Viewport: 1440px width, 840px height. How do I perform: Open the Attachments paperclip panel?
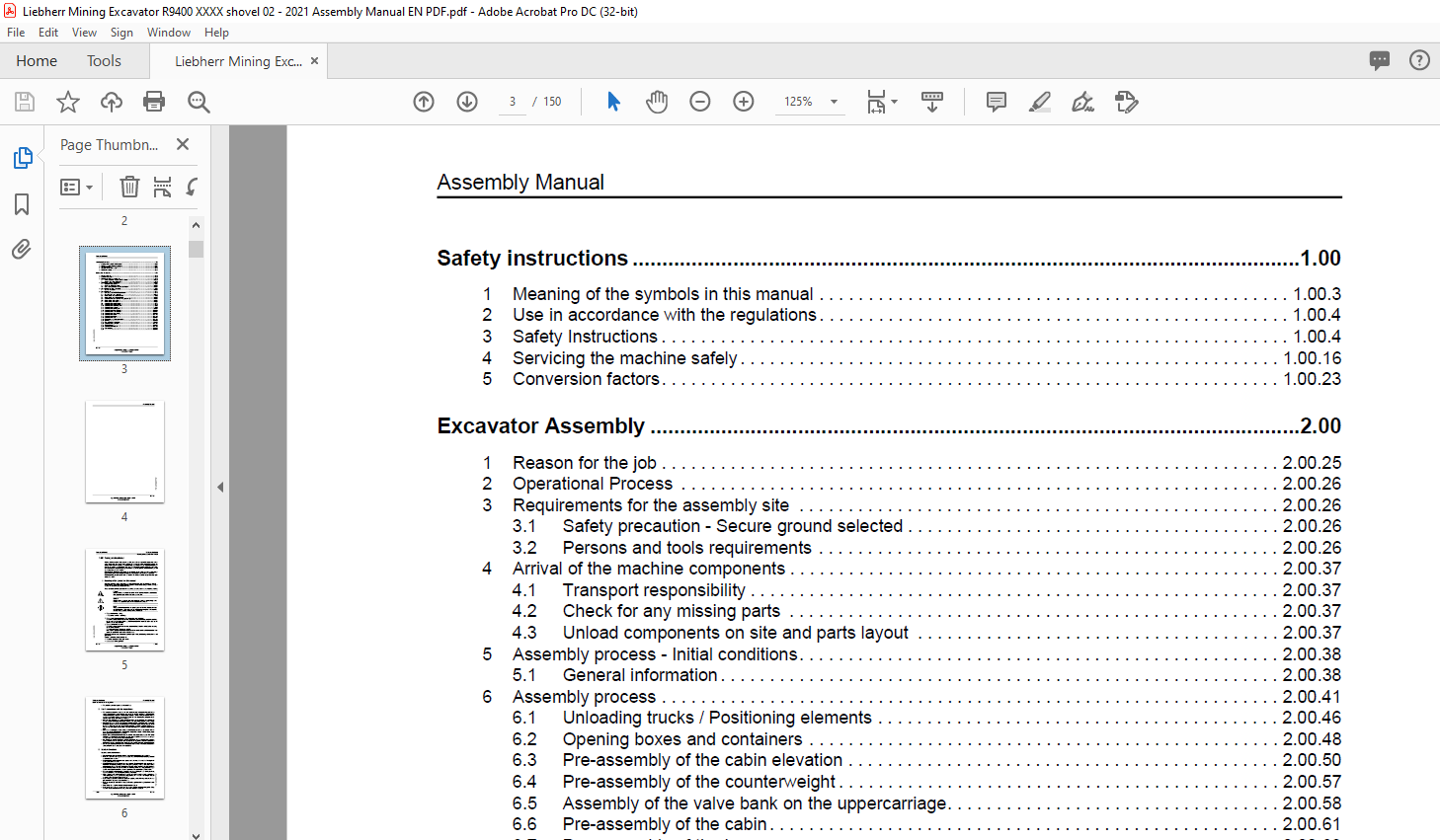tap(22, 249)
